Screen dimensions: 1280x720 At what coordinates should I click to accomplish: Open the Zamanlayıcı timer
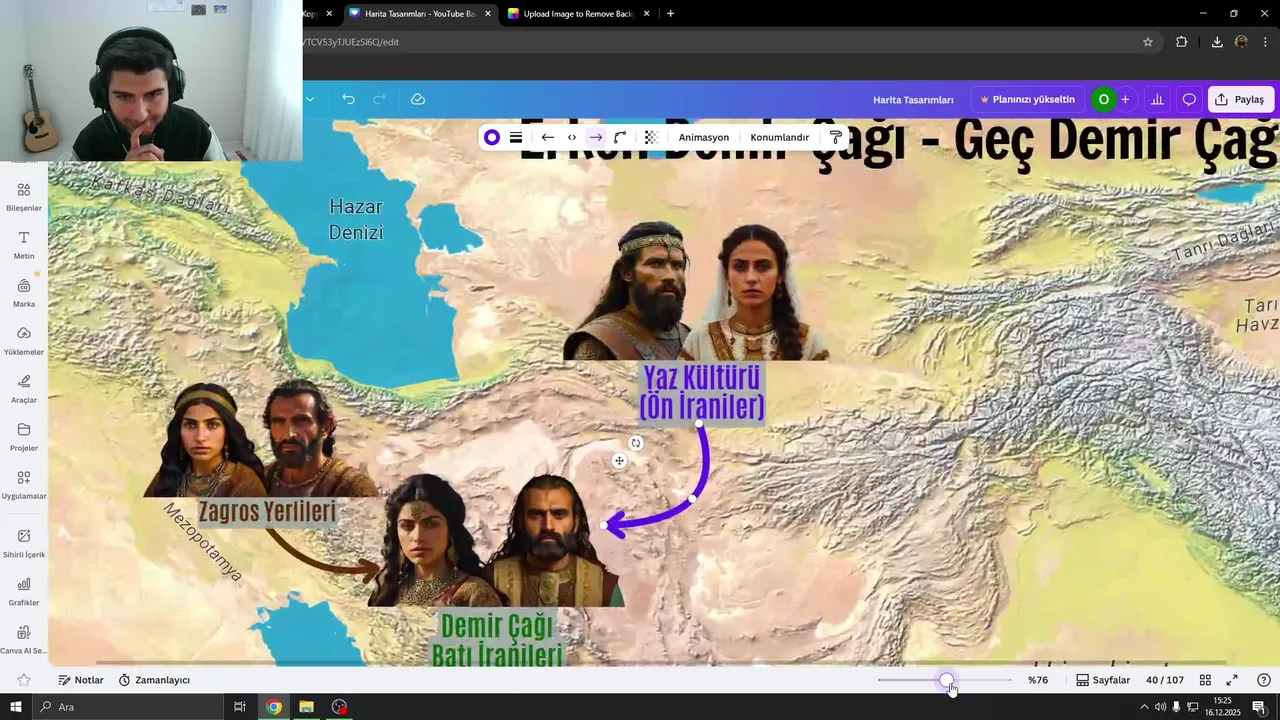tap(154, 680)
